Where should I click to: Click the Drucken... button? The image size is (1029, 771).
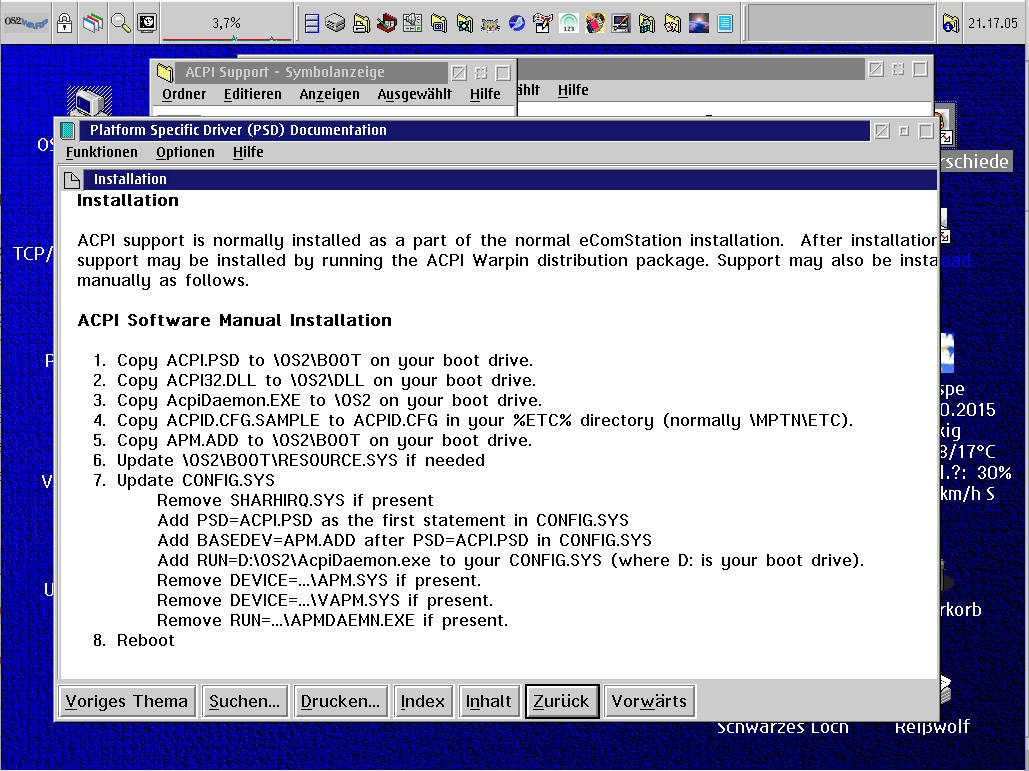[341, 701]
